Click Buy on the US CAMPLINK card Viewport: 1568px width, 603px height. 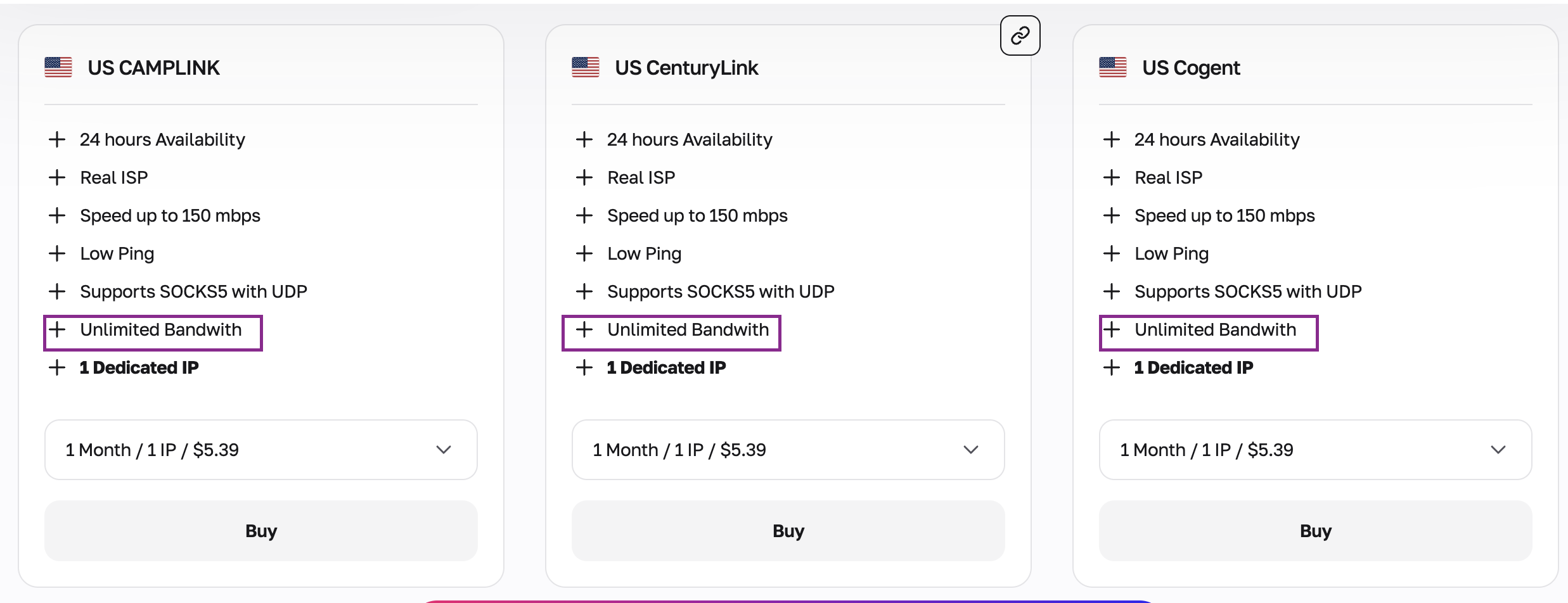click(x=260, y=531)
